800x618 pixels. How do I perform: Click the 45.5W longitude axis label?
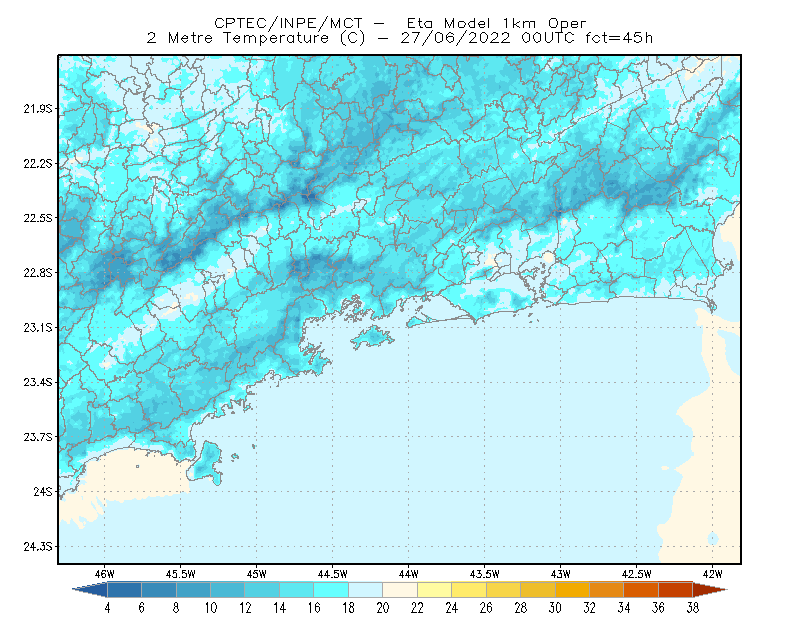180,574
